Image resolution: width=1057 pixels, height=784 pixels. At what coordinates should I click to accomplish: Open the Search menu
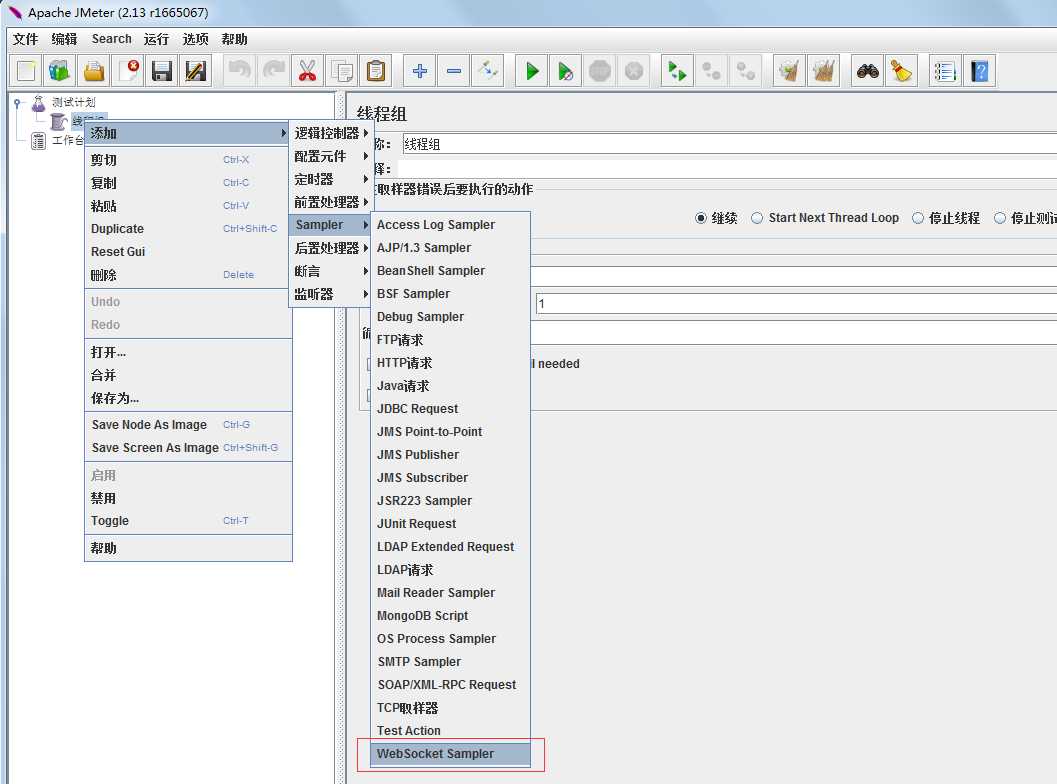coord(112,39)
